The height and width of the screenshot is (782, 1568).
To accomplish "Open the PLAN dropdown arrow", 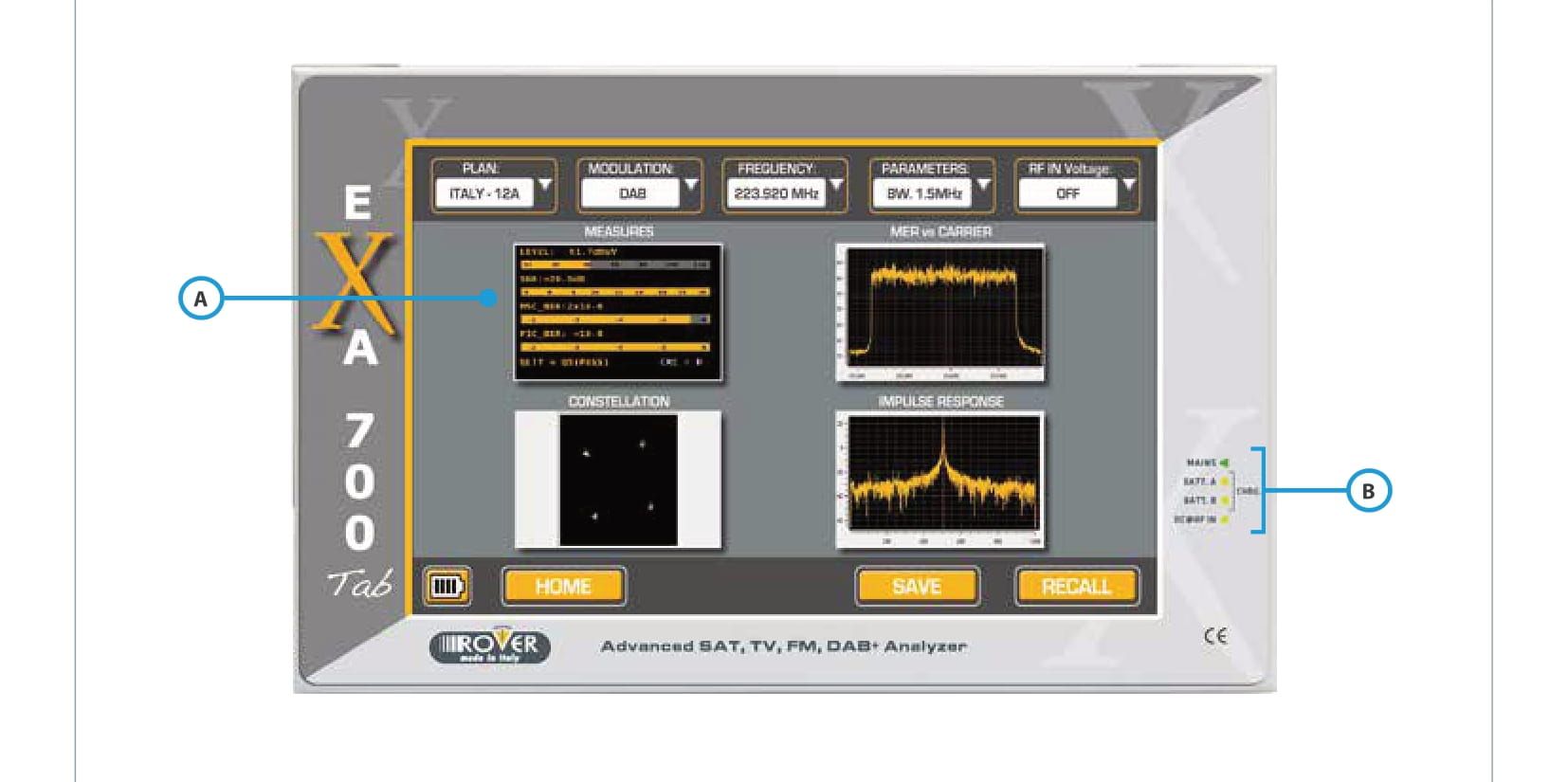I will [x=545, y=185].
